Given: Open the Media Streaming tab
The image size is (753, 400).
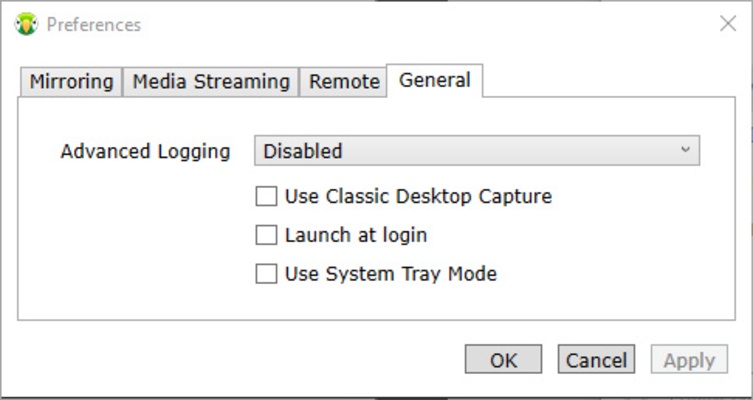Looking at the screenshot, I should [211, 82].
